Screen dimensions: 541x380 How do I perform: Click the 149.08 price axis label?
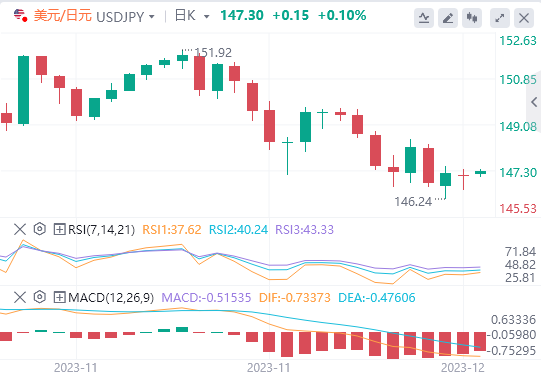point(518,127)
